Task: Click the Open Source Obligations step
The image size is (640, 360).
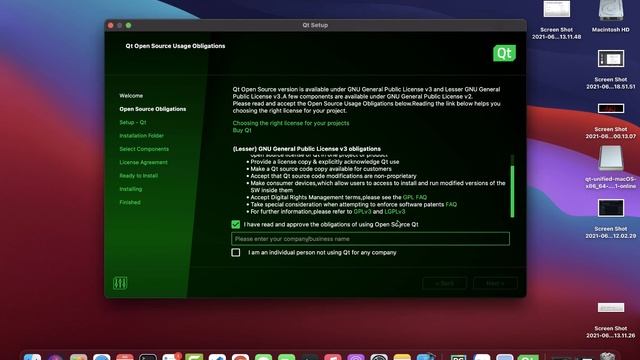Action: coord(153,109)
